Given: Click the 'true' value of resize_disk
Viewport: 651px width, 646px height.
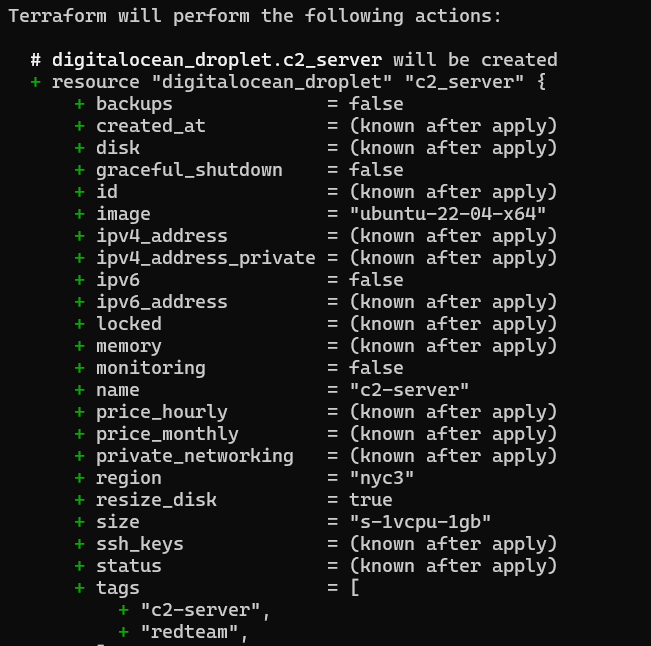Looking at the screenshot, I should coord(370,500).
